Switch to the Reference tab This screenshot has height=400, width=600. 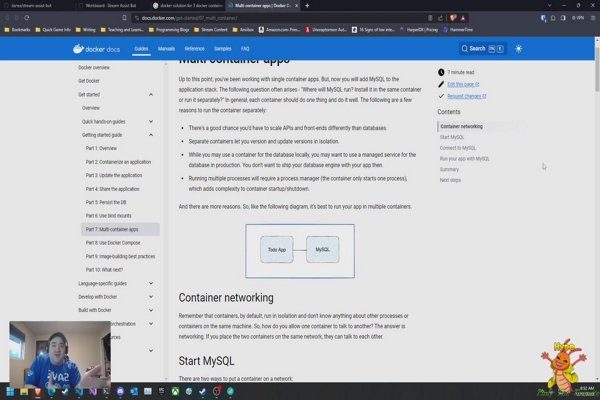click(x=194, y=49)
